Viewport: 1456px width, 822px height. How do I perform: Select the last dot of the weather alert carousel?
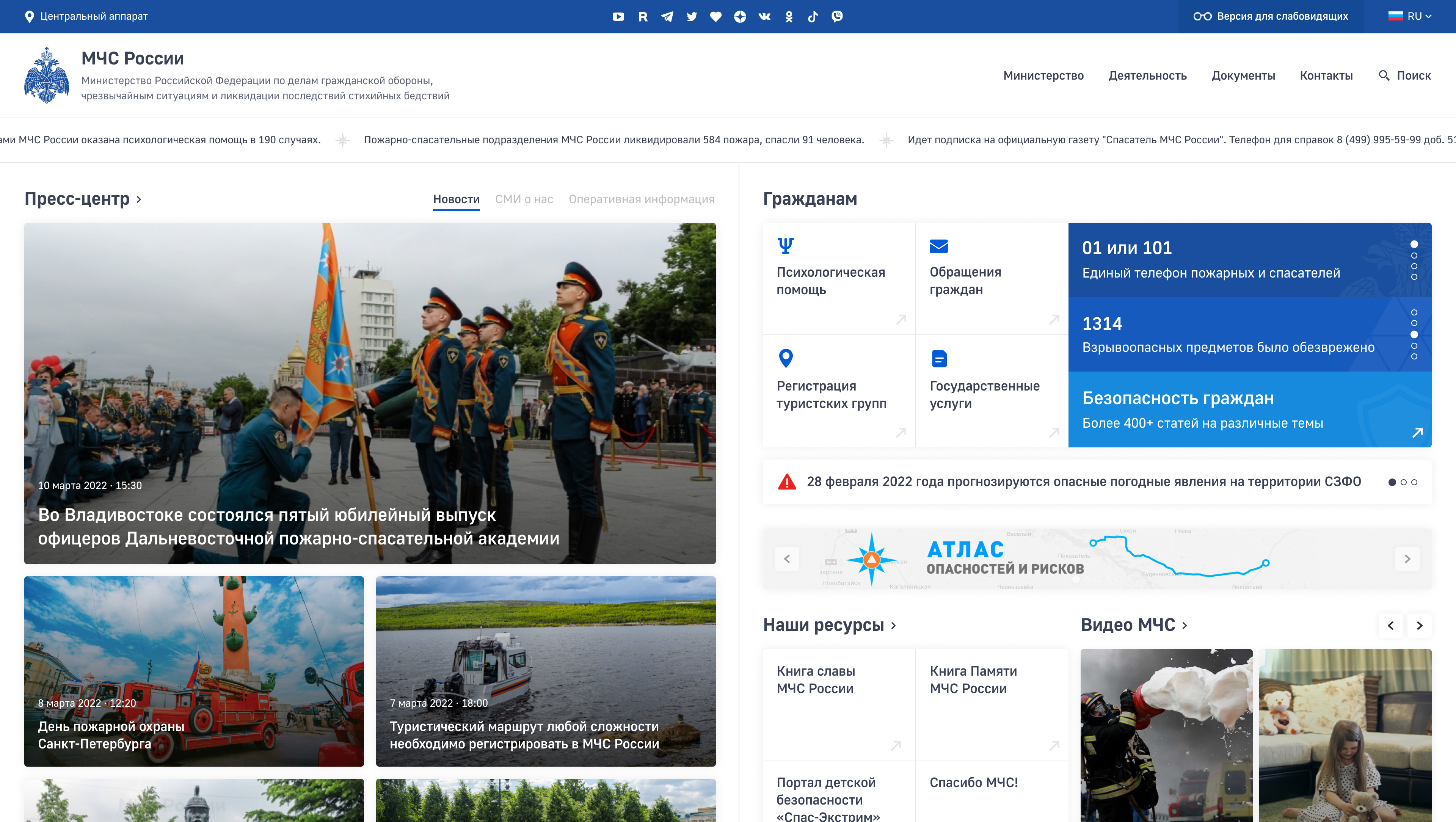[x=1414, y=482]
